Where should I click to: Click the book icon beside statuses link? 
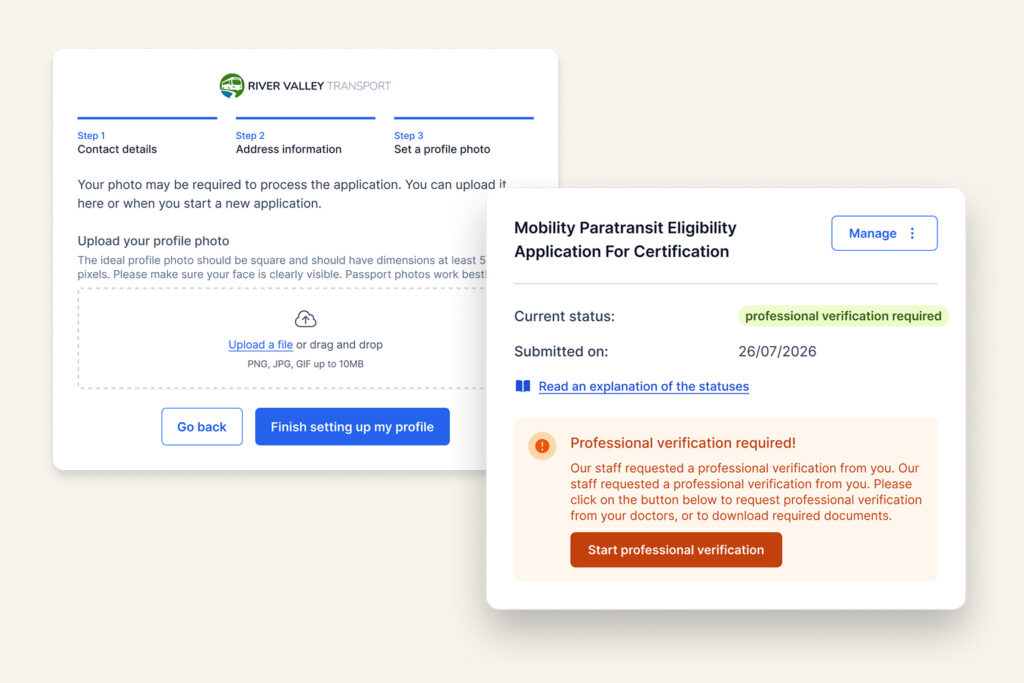(x=523, y=386)
